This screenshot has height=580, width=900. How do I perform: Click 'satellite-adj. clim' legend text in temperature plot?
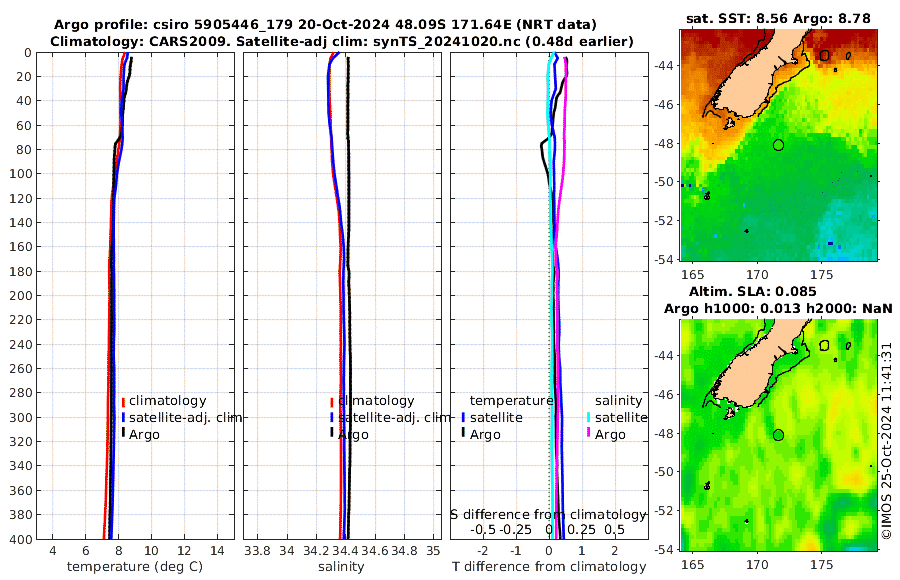click(x=185, y=417)
